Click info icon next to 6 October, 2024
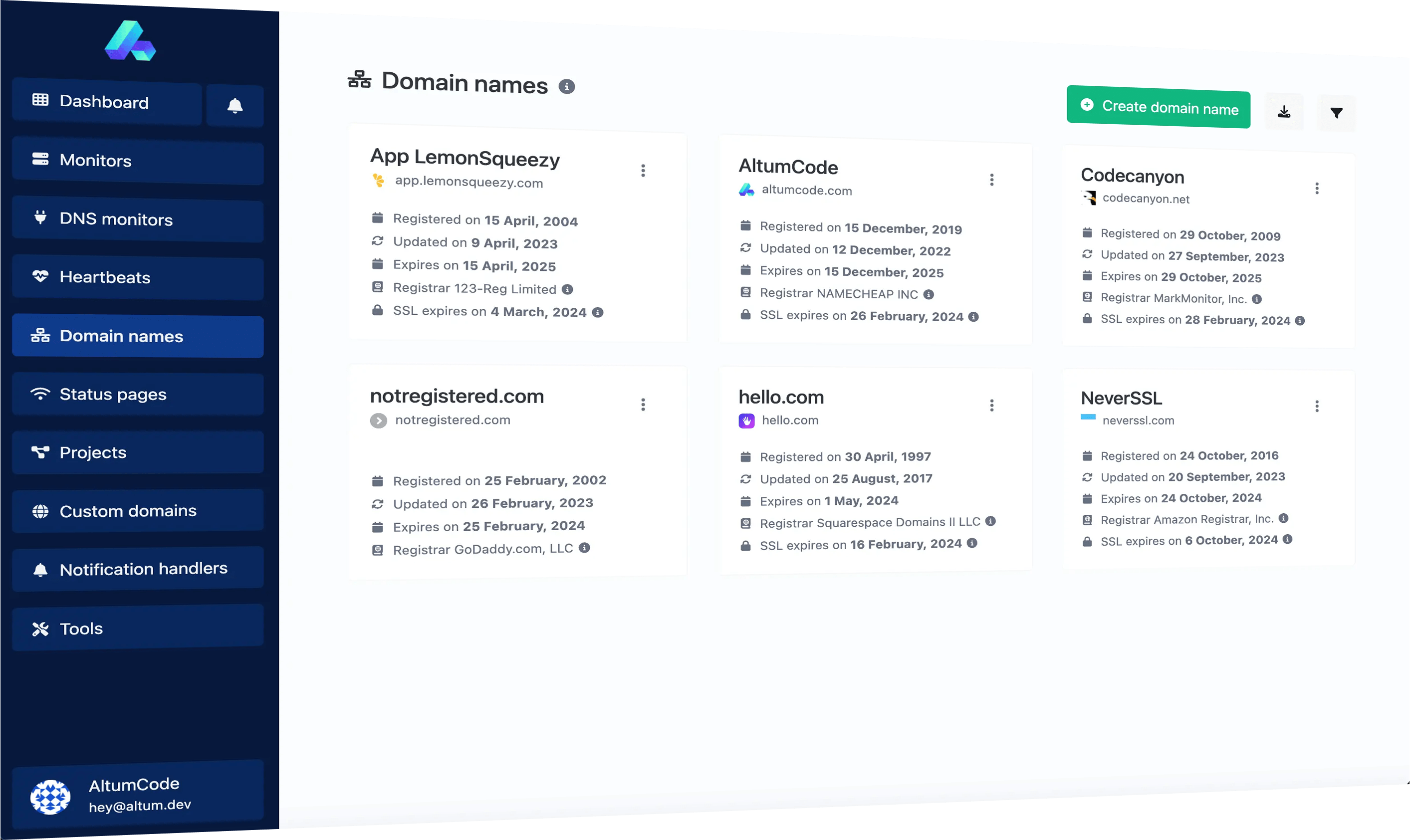 [1288, 539]
